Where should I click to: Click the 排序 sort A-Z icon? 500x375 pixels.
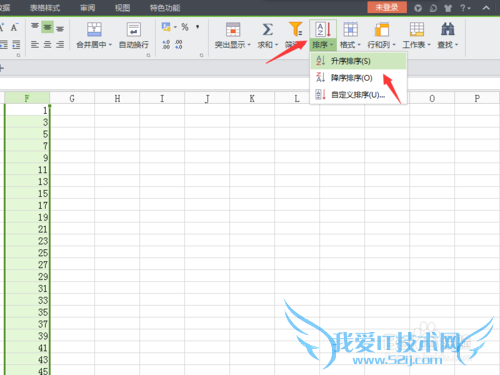323,29
